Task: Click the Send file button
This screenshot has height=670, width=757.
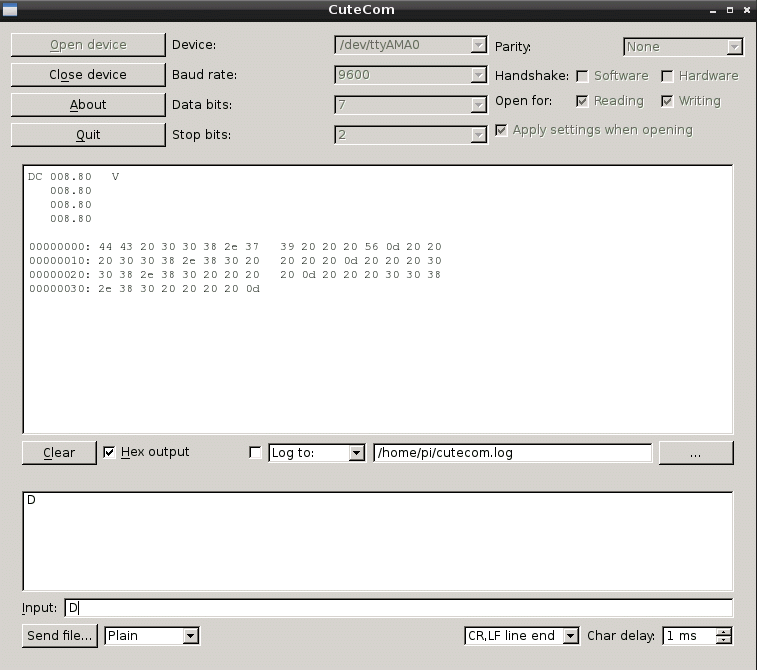Action: 59,636
